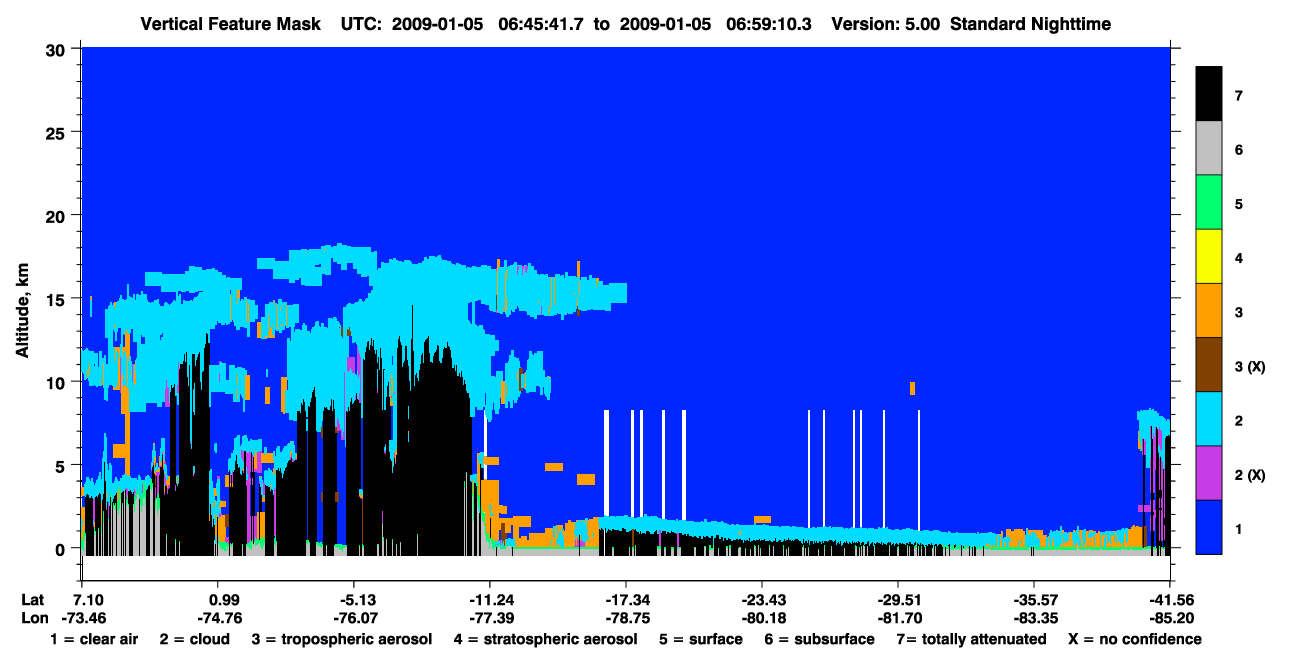Click the yellow stratospheric aerosol swatch

[x=1209, y=257]
